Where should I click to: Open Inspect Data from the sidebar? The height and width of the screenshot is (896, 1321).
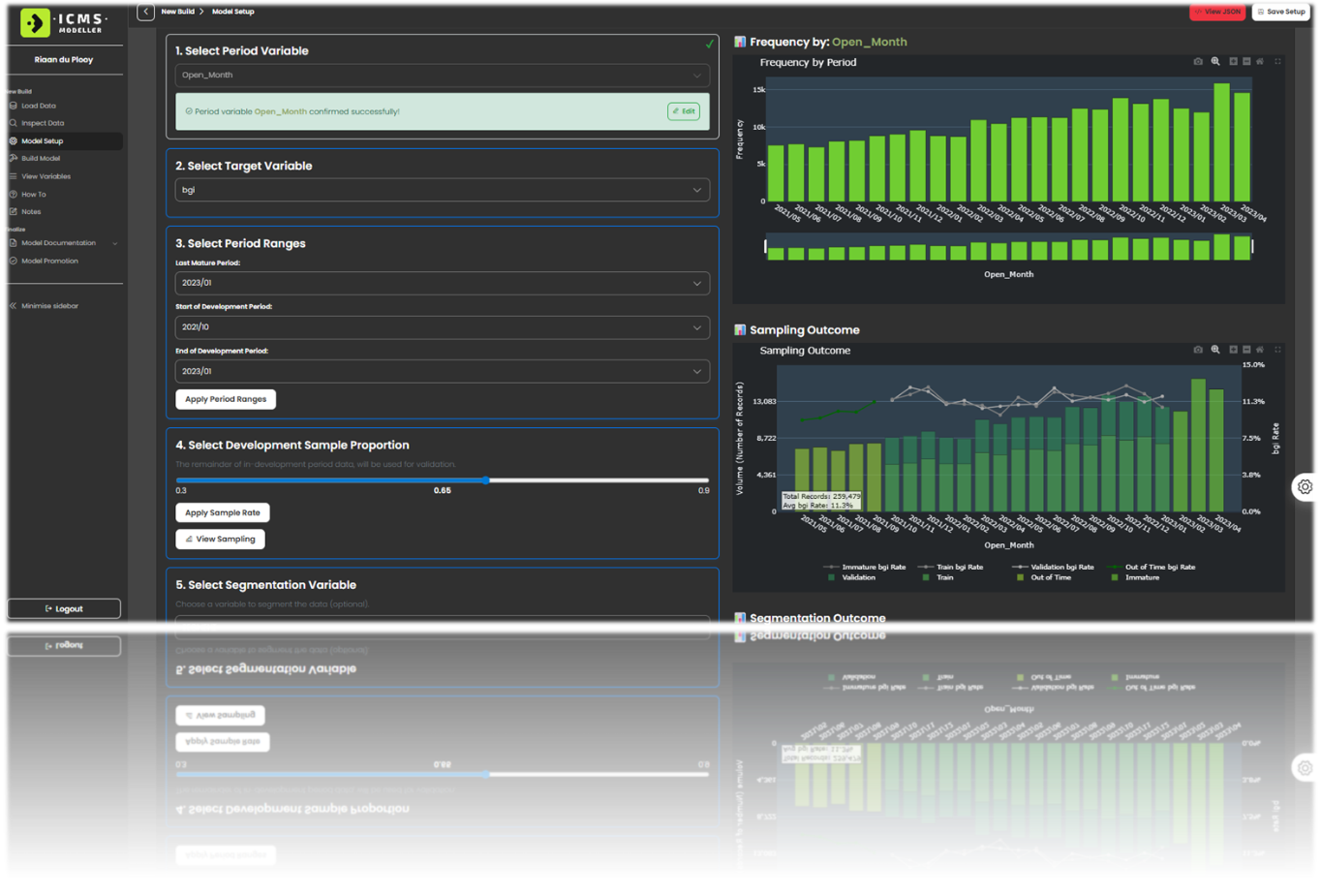click(x=43, y=123)
